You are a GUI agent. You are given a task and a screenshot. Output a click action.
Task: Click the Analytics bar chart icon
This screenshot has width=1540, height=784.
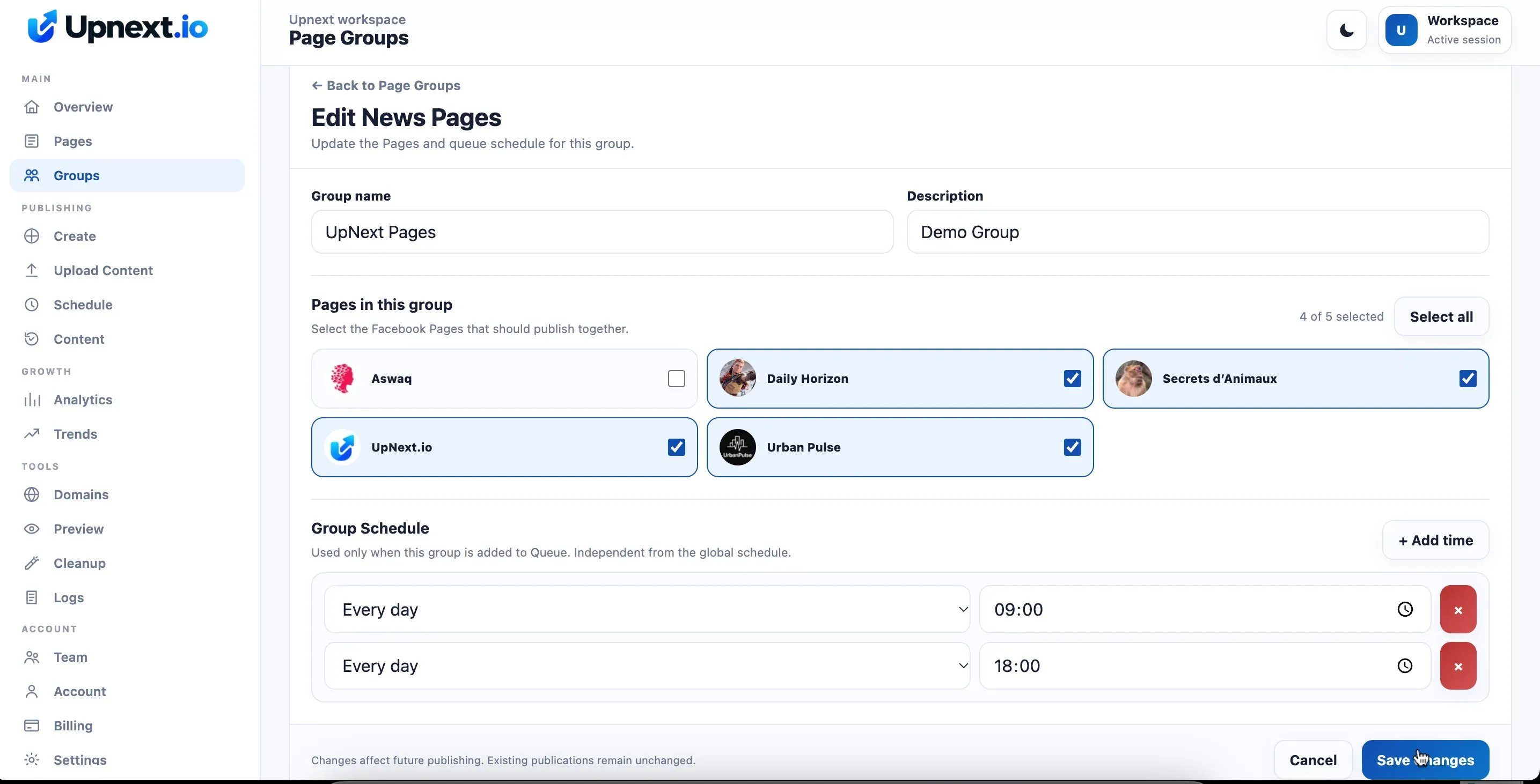(x=32, y=400)
